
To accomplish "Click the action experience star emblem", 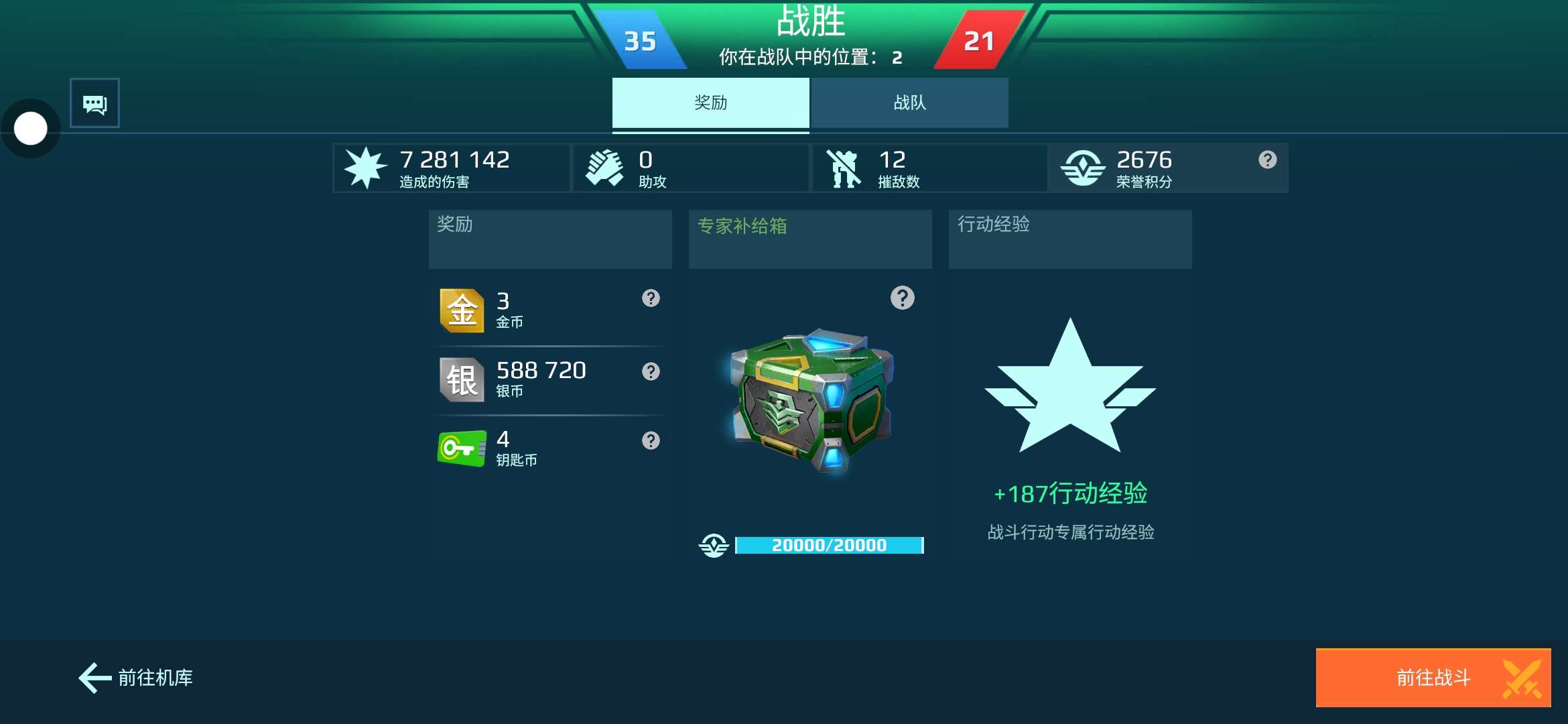I will [x=1070, y=386].
